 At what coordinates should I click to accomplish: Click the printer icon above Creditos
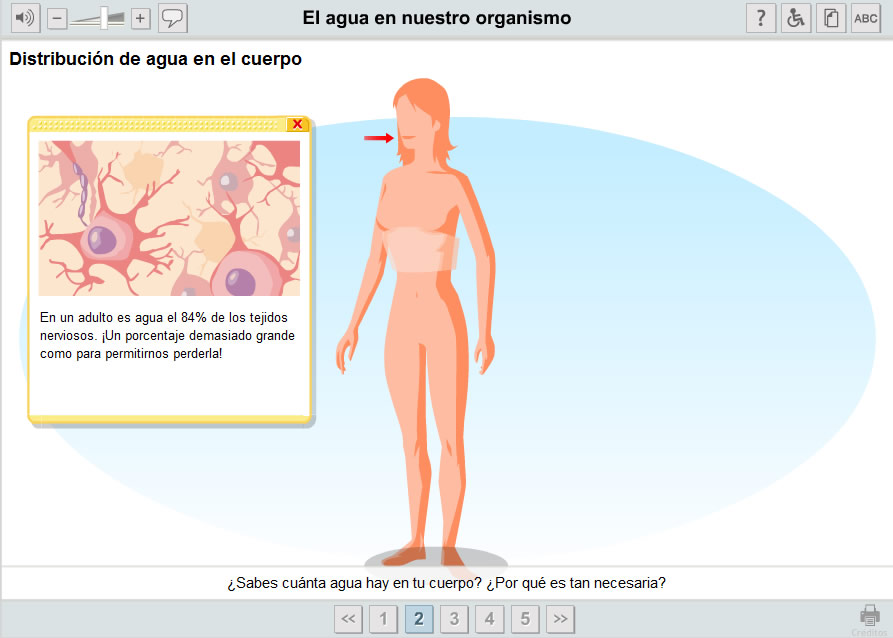pyautogui.click(x=870, y=616)
